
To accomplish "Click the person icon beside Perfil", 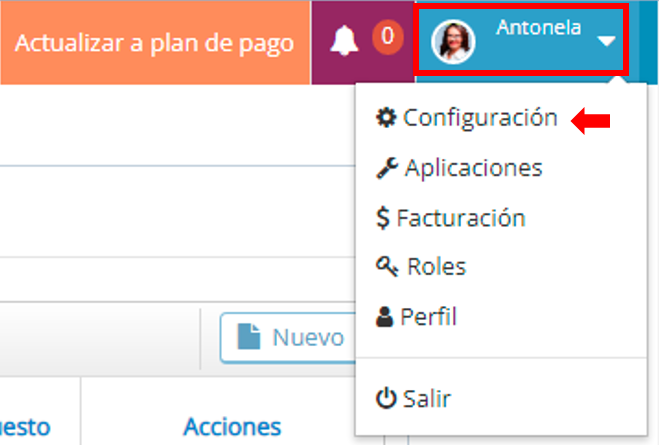I will click(x=386, y=318).
